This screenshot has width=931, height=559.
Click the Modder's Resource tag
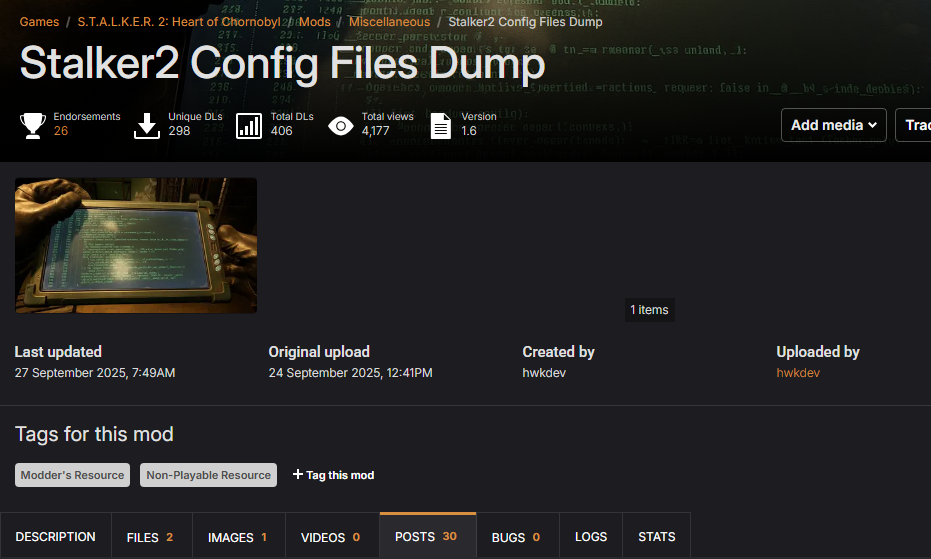coord(72,475)
